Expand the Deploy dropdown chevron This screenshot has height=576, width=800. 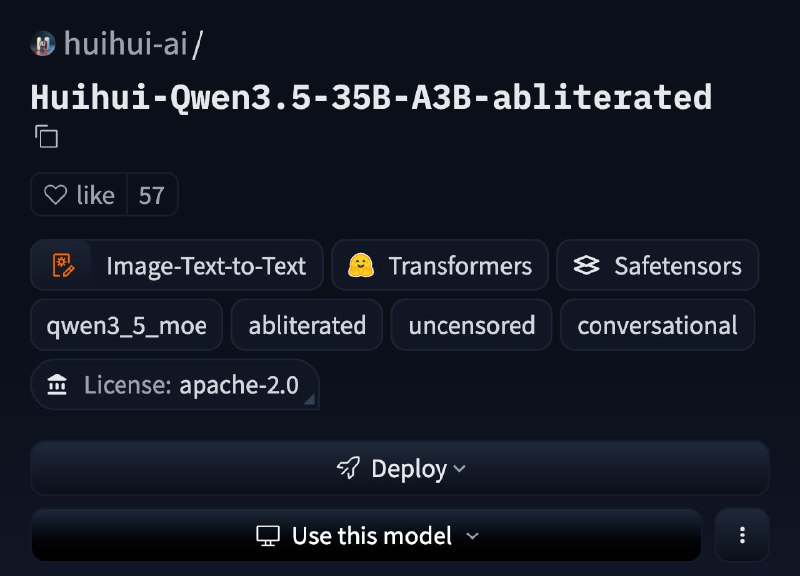(459, 468)
